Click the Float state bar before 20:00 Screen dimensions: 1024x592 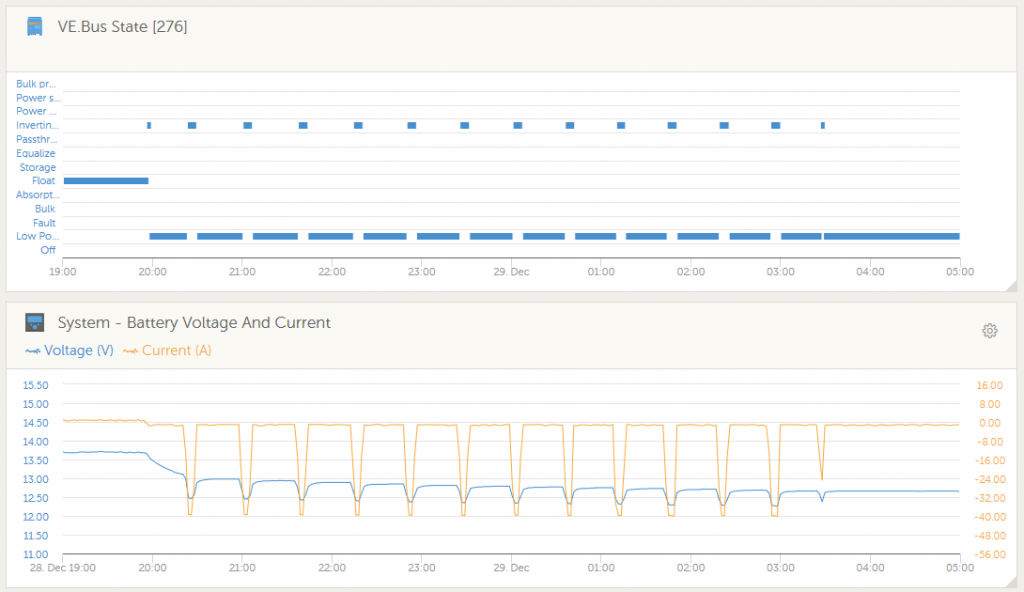pos(105,181)
